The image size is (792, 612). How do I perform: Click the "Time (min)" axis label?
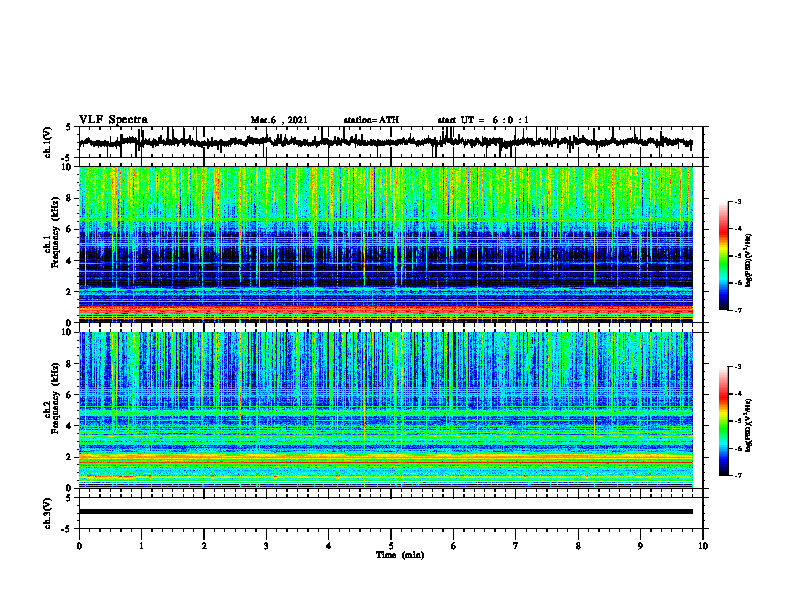click(x=400, y=555)
